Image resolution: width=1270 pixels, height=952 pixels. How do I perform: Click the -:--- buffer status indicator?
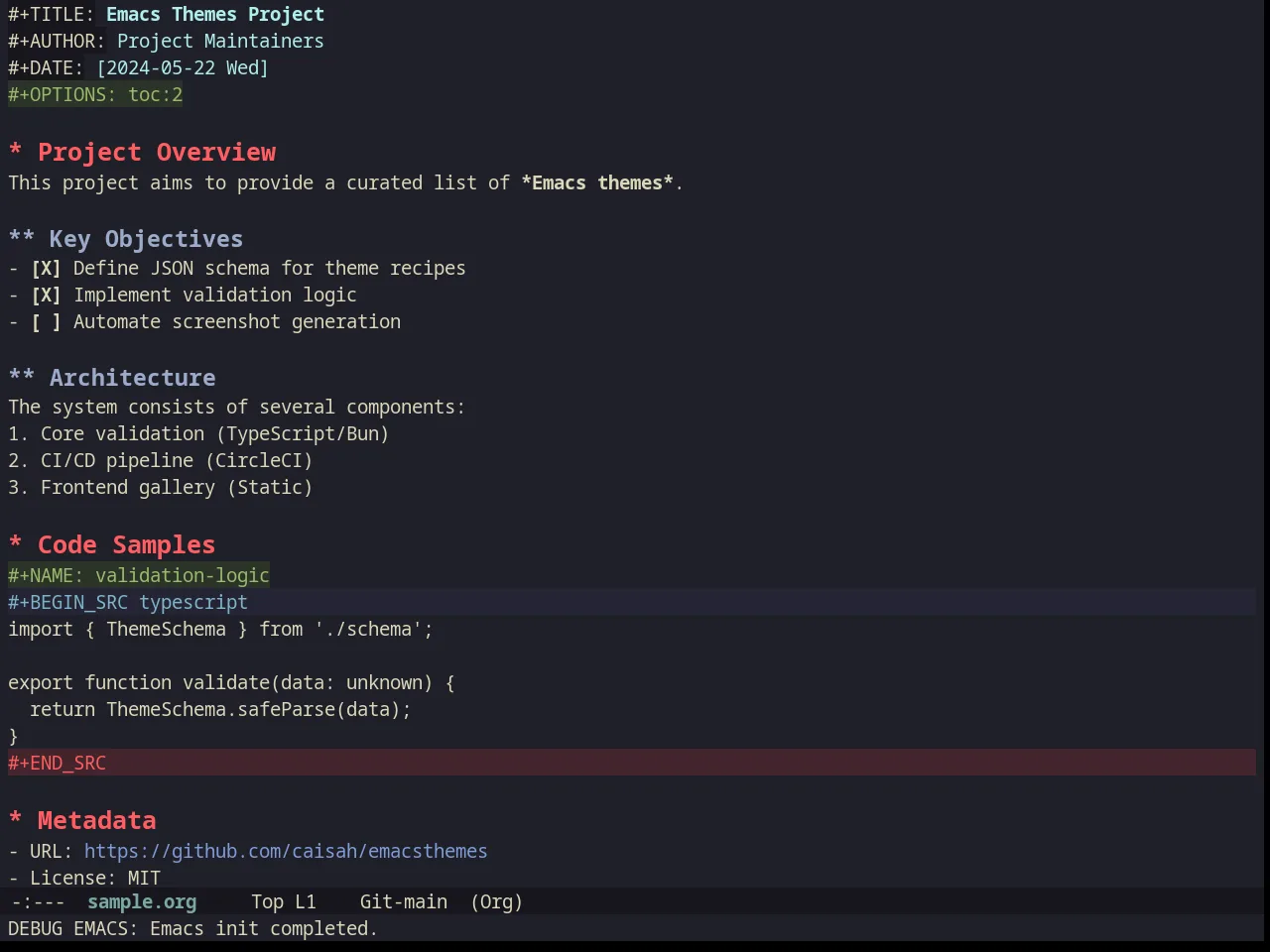pyautogui.click(x=38, y=901)
